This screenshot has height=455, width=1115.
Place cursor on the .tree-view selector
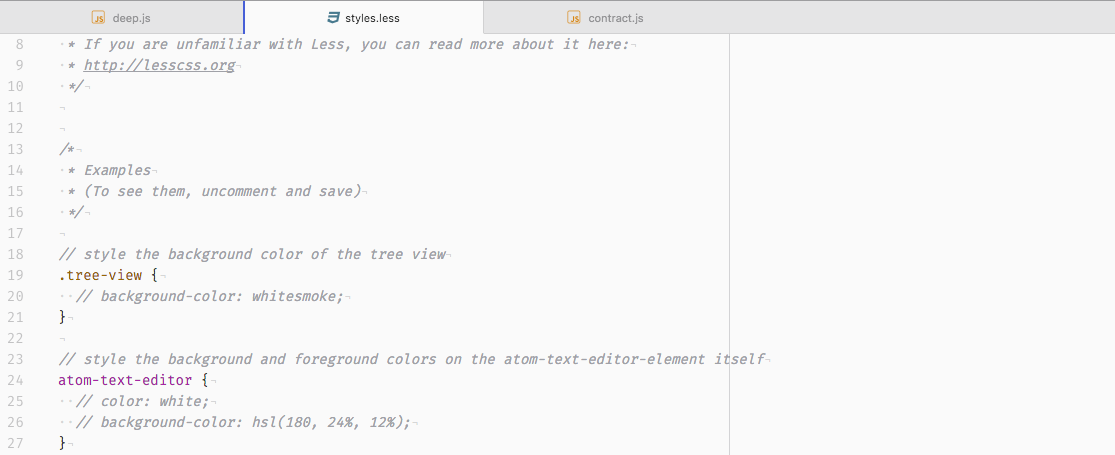pos(100,275)
